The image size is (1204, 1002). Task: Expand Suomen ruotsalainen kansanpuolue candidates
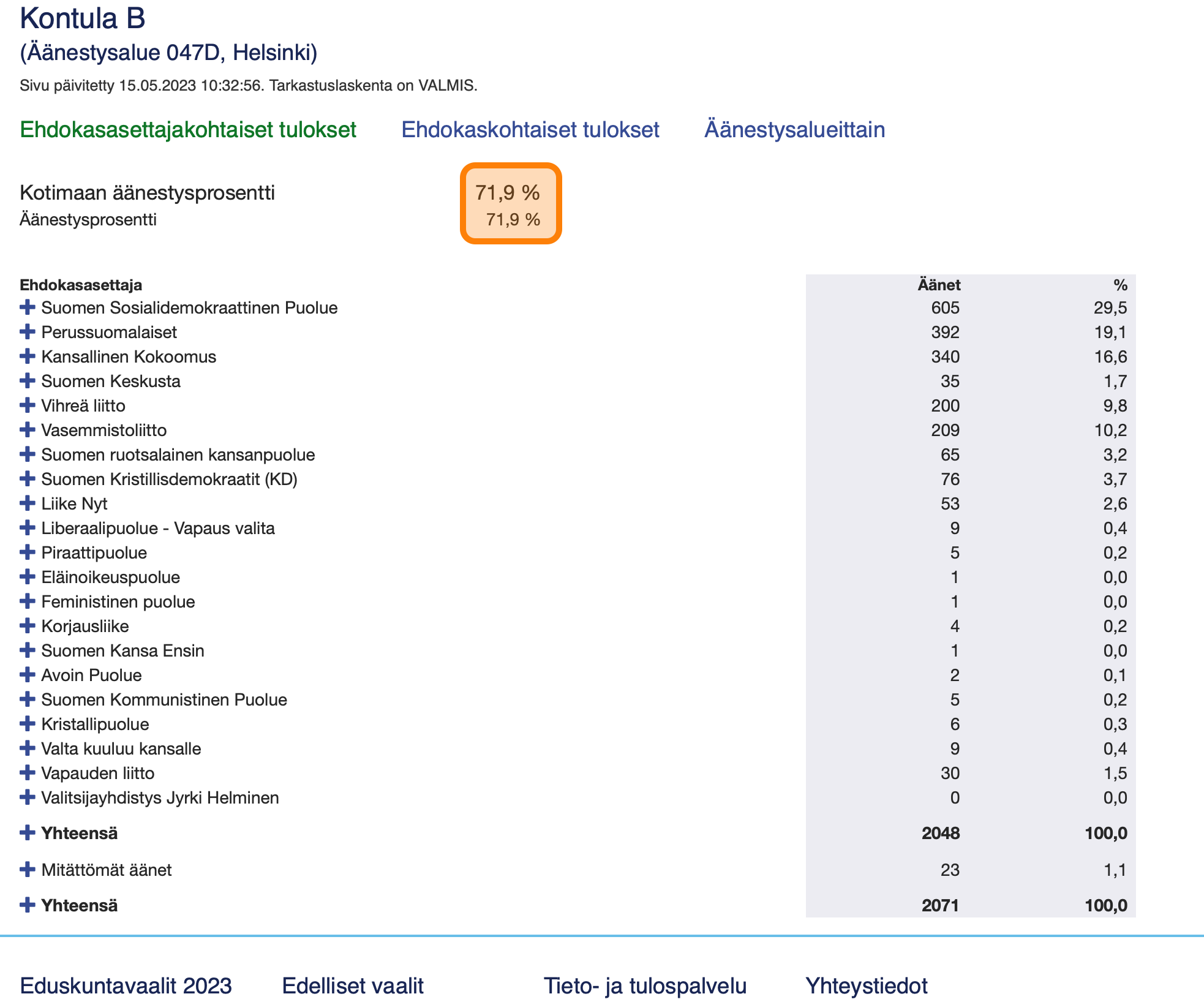(27, 454)
